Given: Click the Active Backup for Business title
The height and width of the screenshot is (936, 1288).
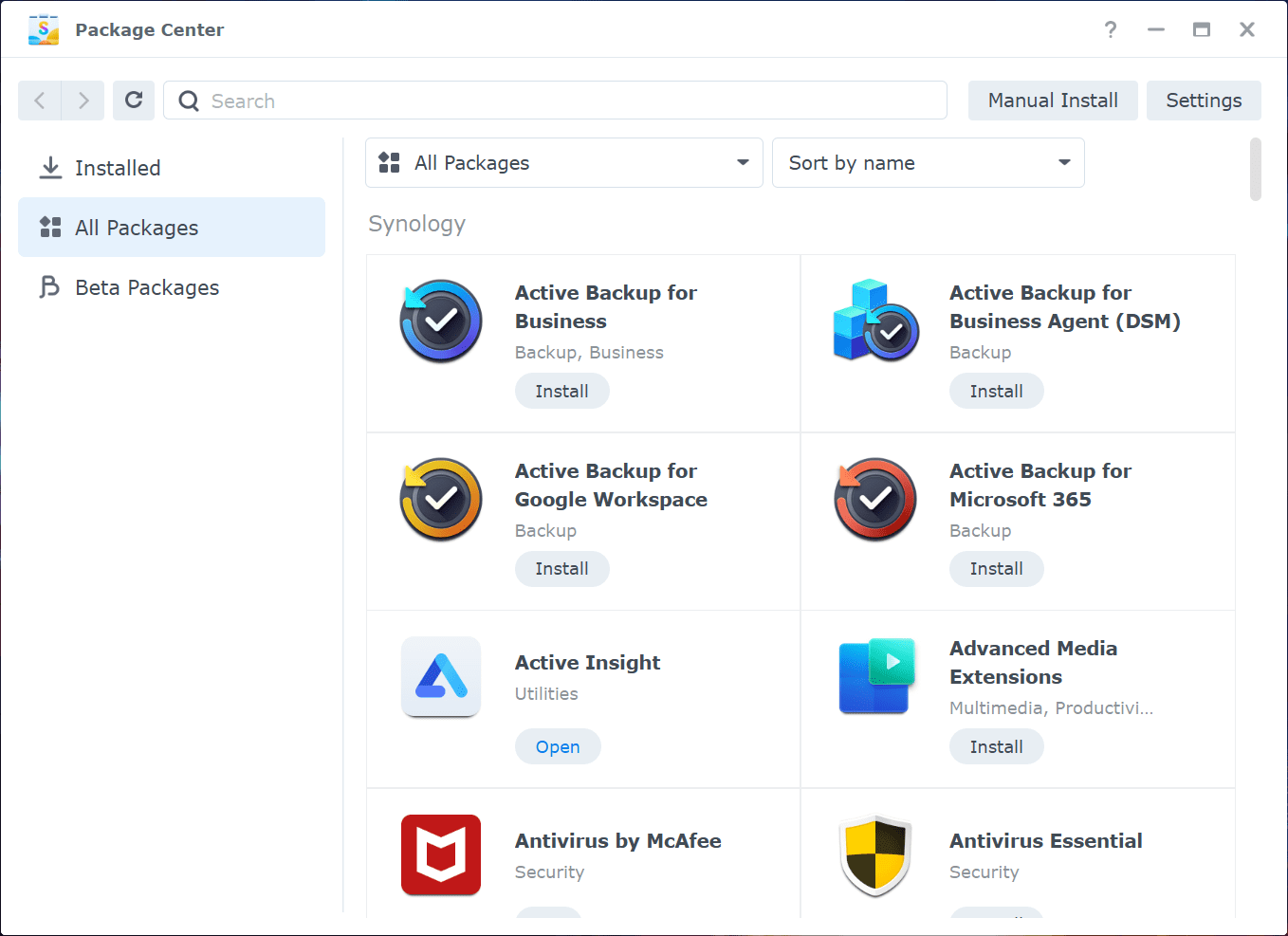Looking at the screenshot, I should (x=606, y=307).
